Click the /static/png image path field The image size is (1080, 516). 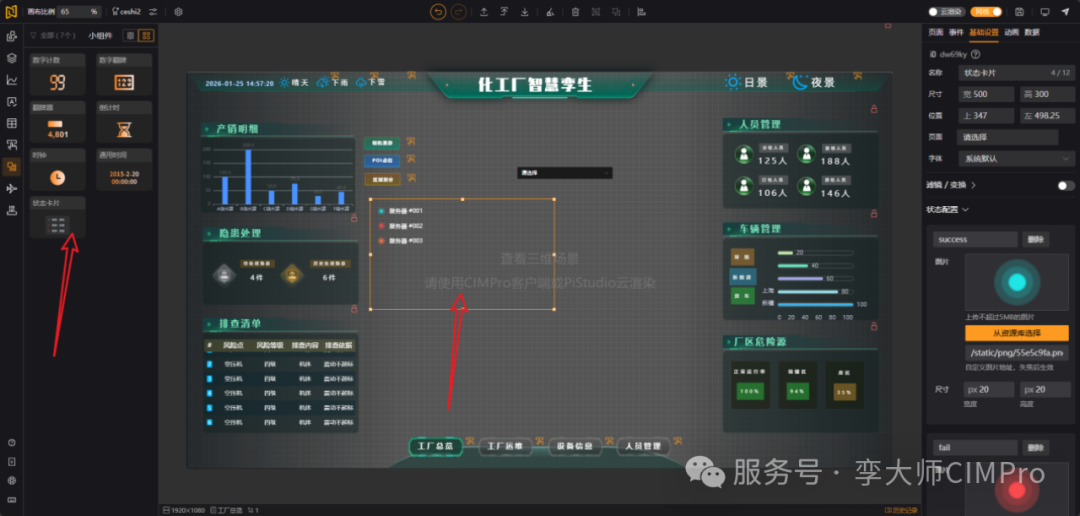click(1017, 353)
